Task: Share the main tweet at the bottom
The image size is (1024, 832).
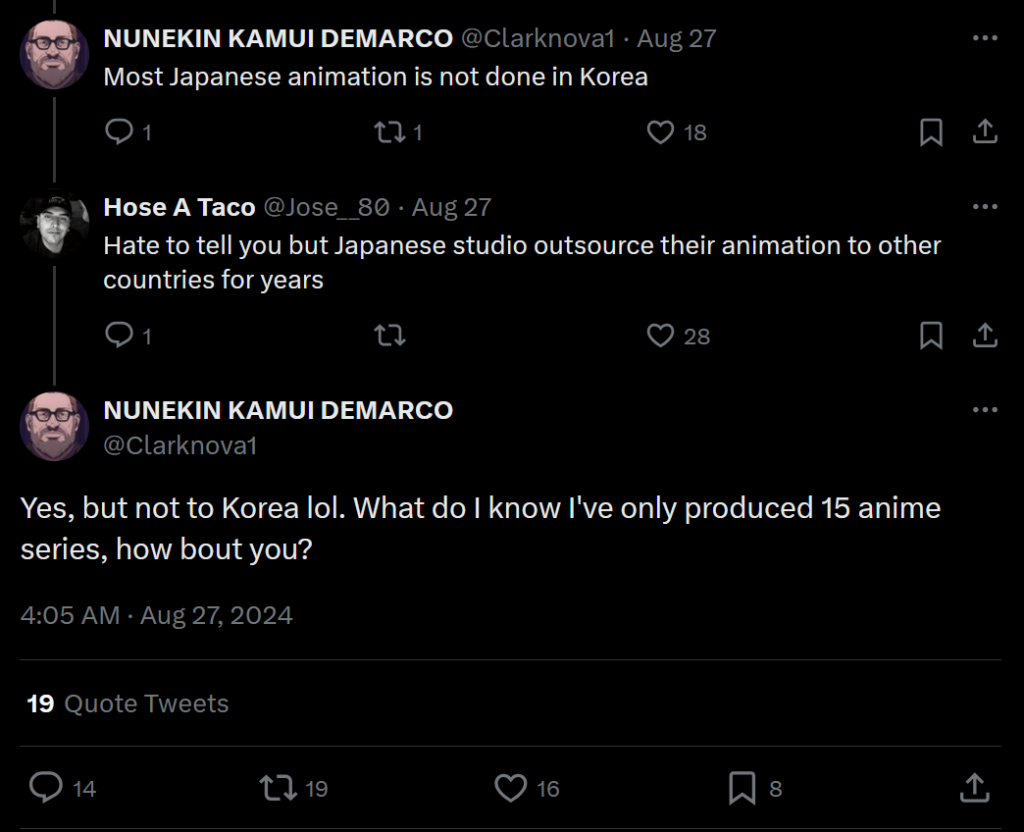Action: point(974,788)
